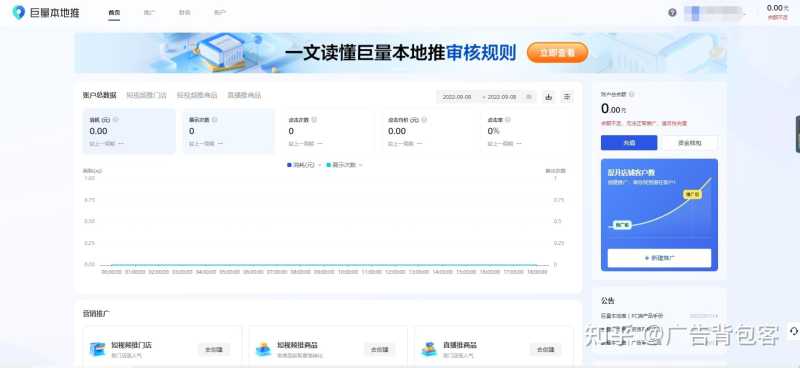Click 去创建 for 短视频推商品
The image size is (800, 368).
tap(380, 350)
